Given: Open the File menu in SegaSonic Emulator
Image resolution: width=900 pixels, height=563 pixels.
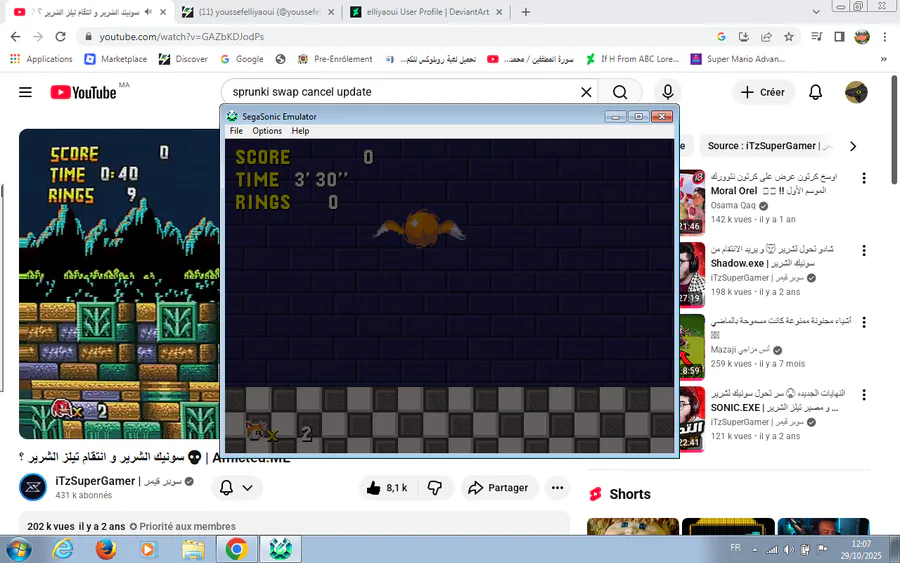Looking at the screenshot, I should click(236, 131).
